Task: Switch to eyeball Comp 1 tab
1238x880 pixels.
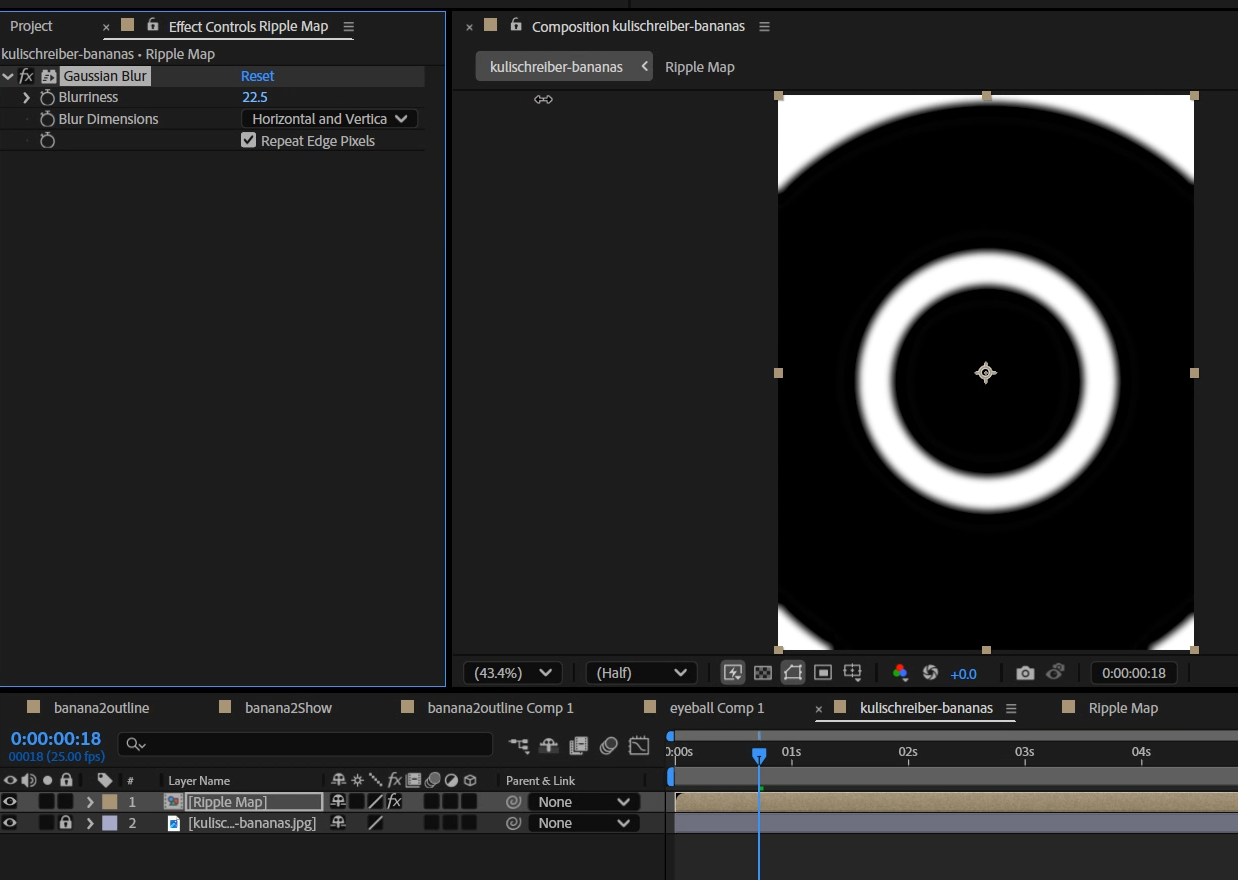Action: click(x=717, y=708)
